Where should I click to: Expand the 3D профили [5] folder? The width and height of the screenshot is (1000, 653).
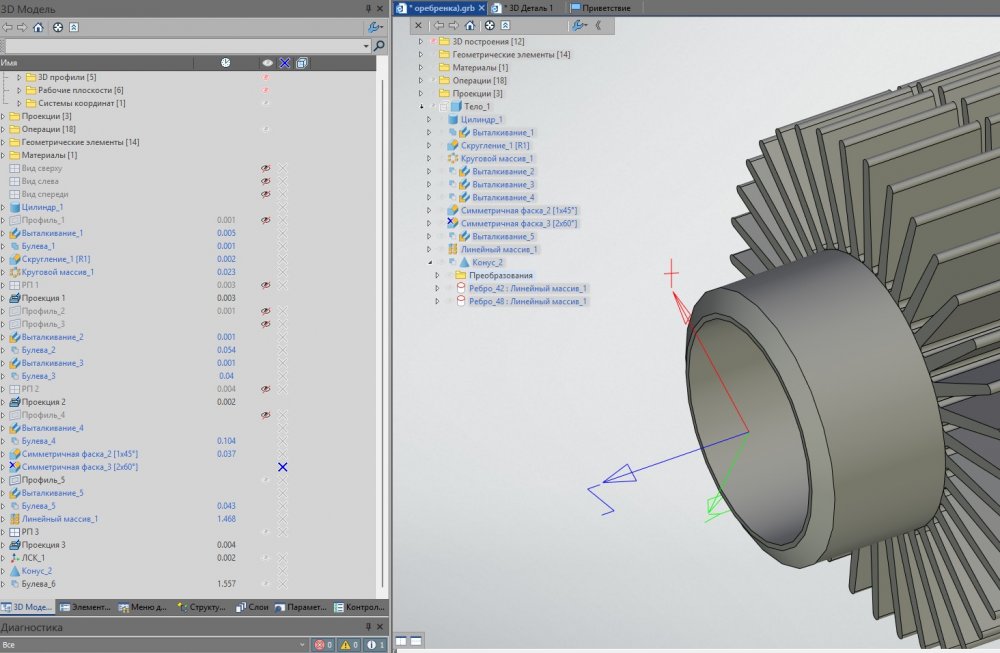tap(19, 77)
